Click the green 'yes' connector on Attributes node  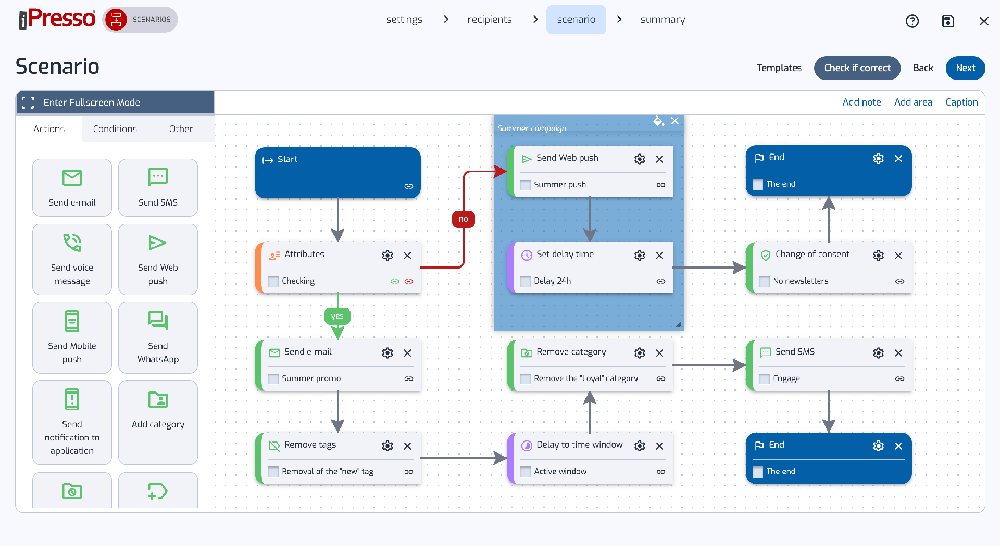395,281
